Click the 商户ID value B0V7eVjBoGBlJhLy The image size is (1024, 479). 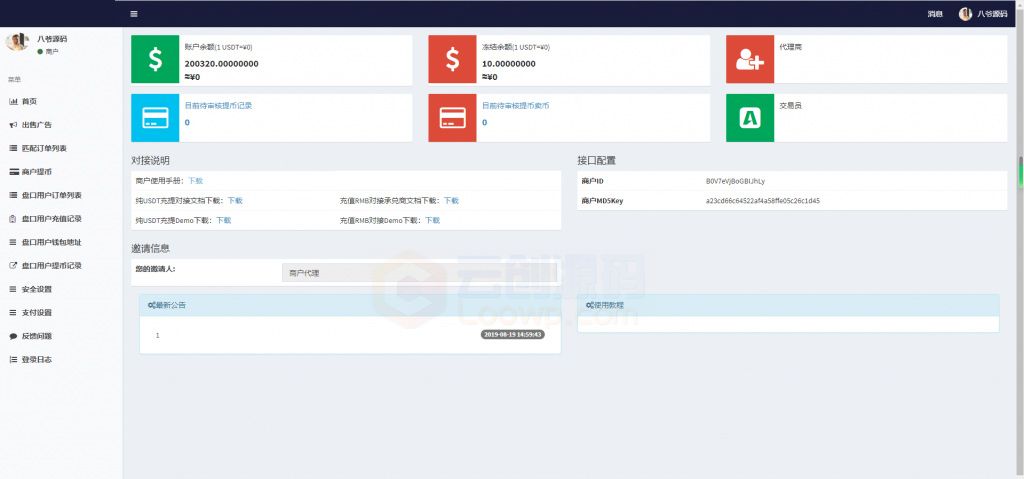(735, 181)
